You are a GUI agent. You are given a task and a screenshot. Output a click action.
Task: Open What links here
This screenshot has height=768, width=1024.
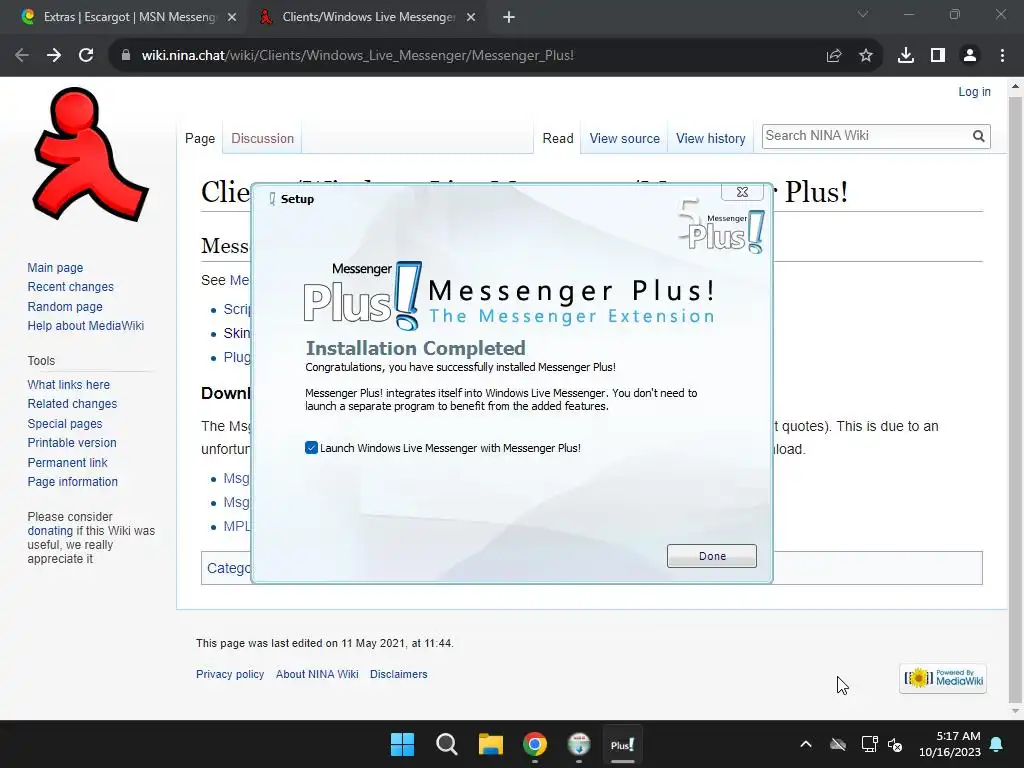(69, 385)
